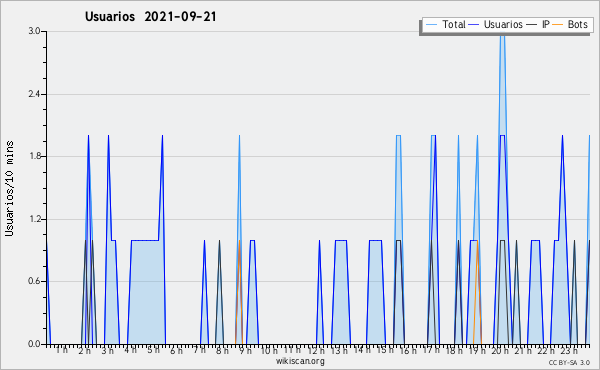Screen dimensions: 600x370
Task: Click the y-axis value 0.0
Action: tap(34, 344)
